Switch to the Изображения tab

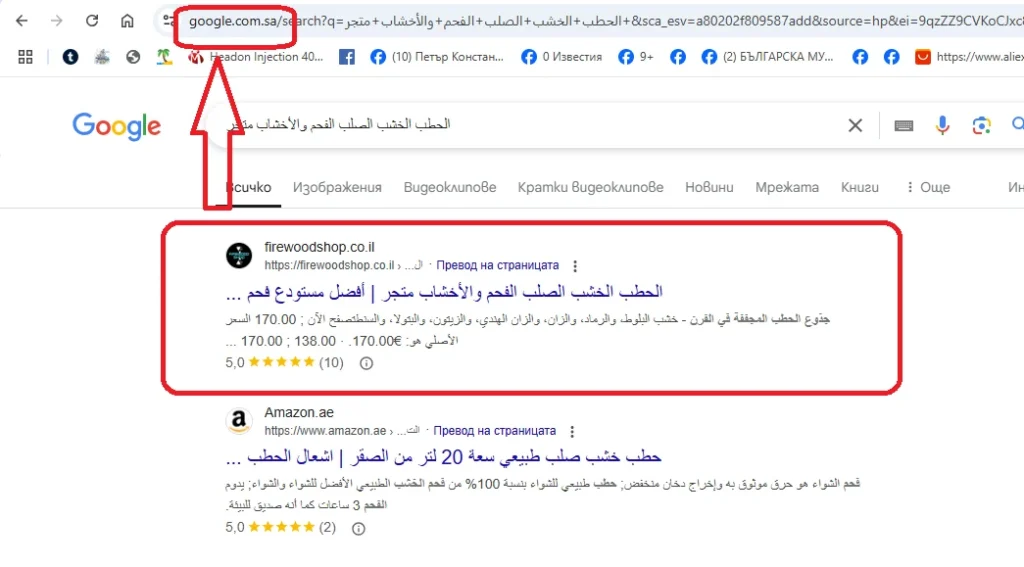coord(337,187)
